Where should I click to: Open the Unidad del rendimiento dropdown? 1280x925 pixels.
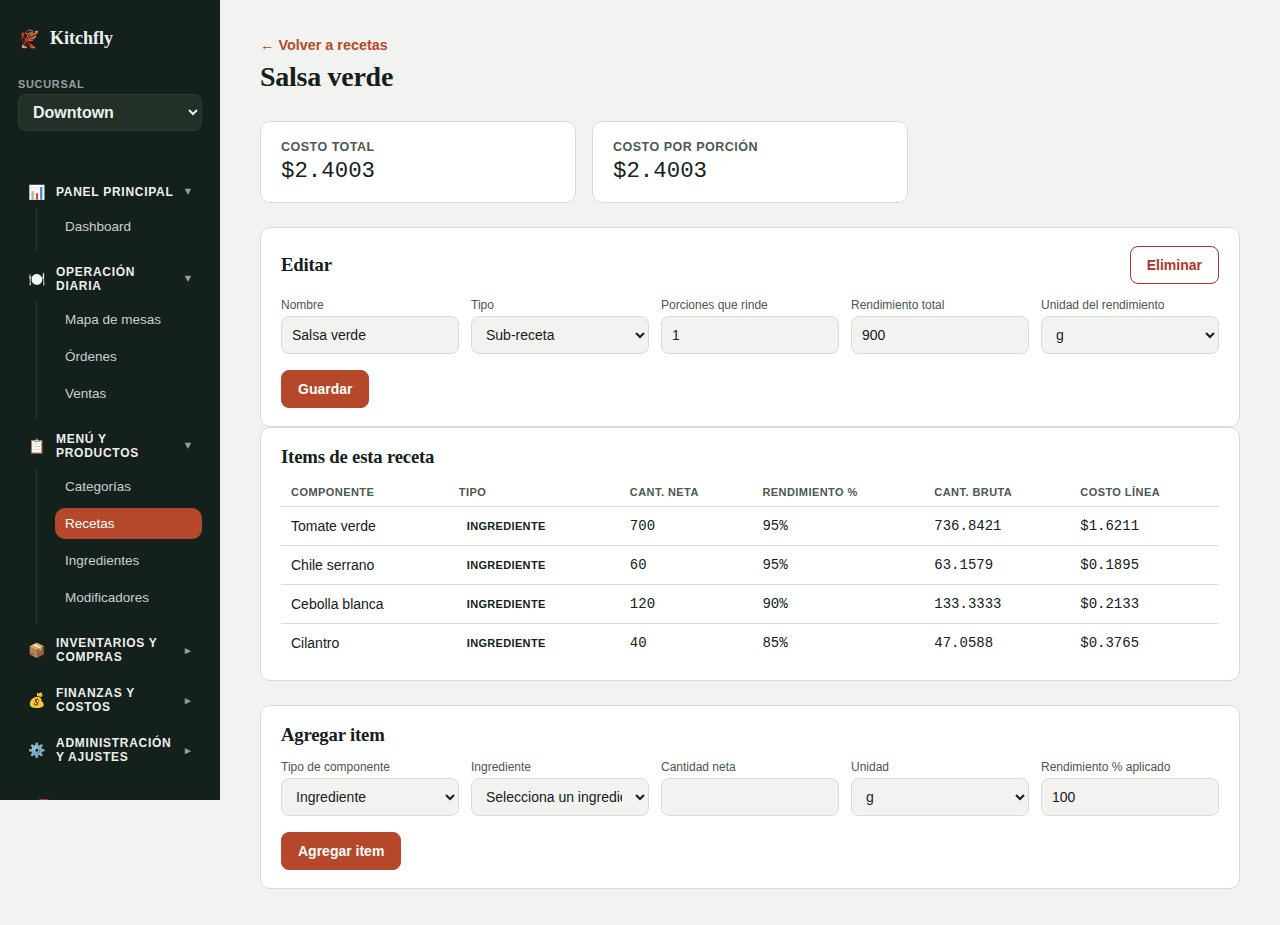pos(1130,335)
